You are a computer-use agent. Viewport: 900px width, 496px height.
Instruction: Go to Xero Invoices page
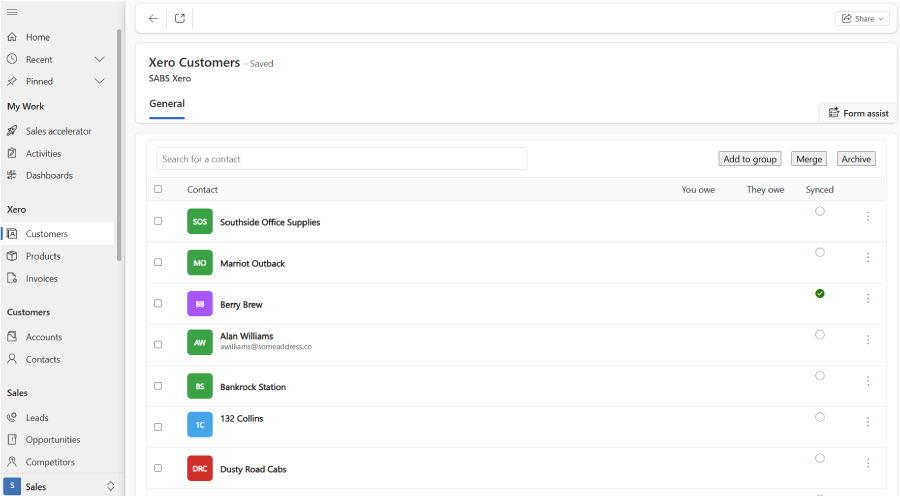[x=41, y=279]
